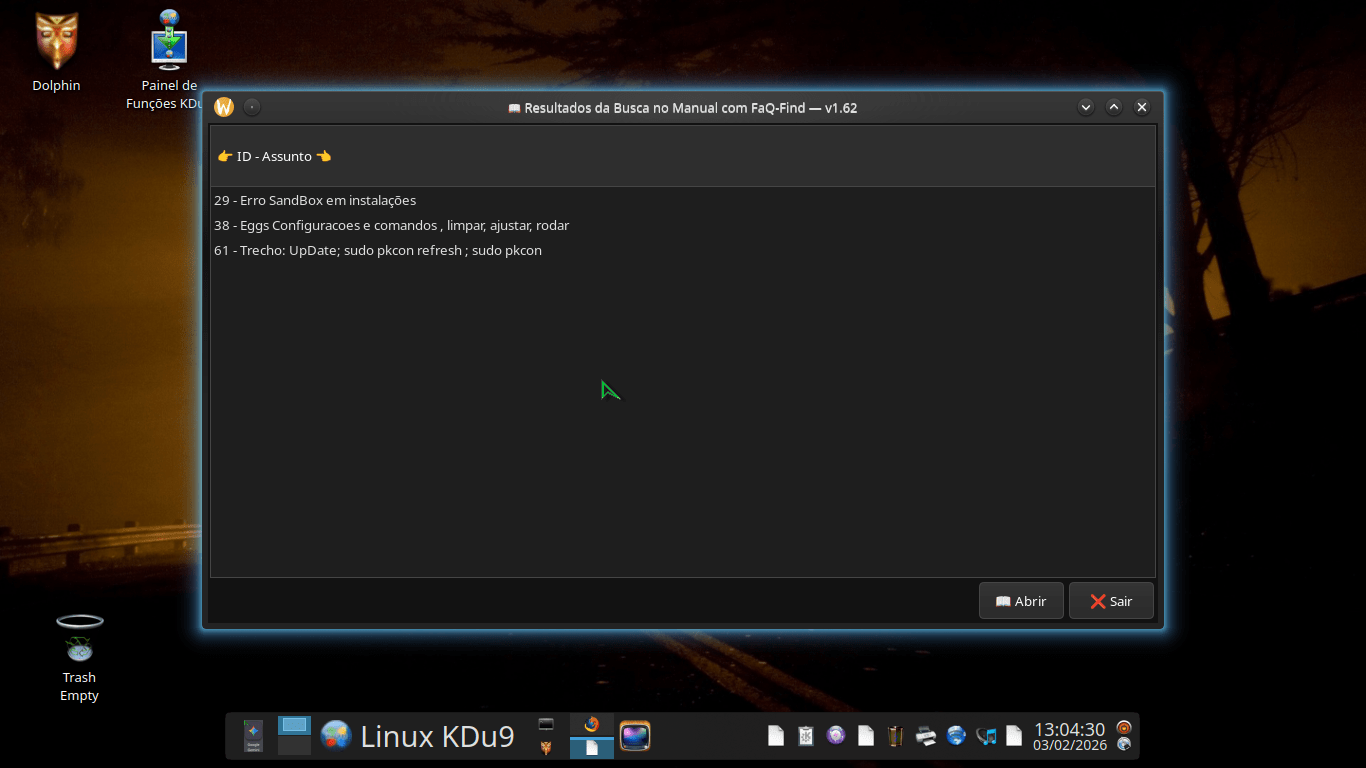Open the Dolphin desktop icon
The width and height of the screenshot is (1366, 768).
(56, 43)
